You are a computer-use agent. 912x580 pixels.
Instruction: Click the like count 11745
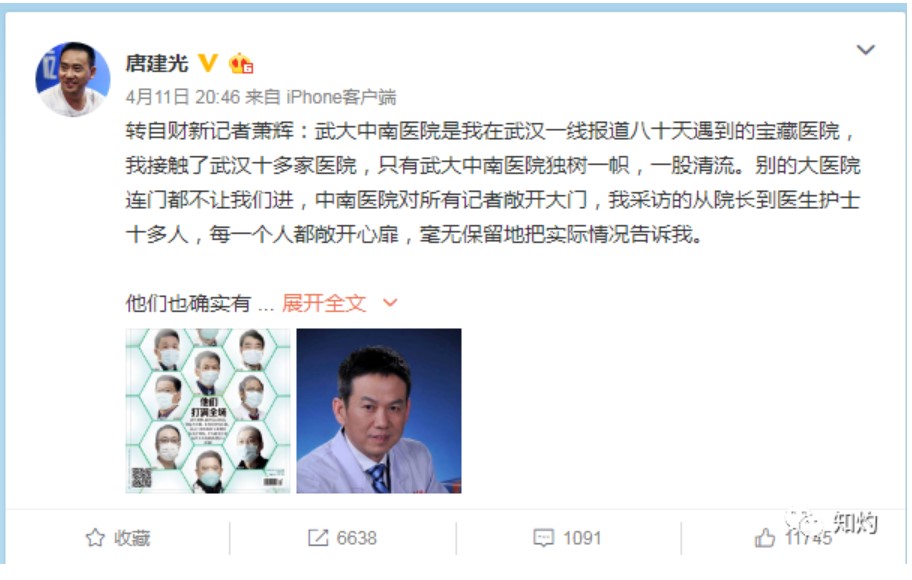(808, 538)
